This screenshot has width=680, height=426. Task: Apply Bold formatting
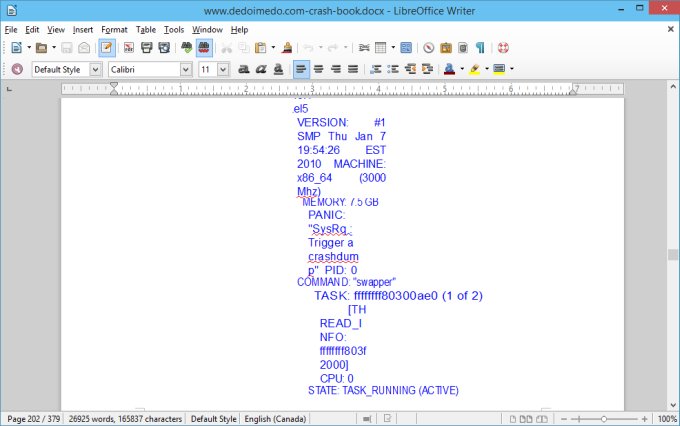click(244, 69)
